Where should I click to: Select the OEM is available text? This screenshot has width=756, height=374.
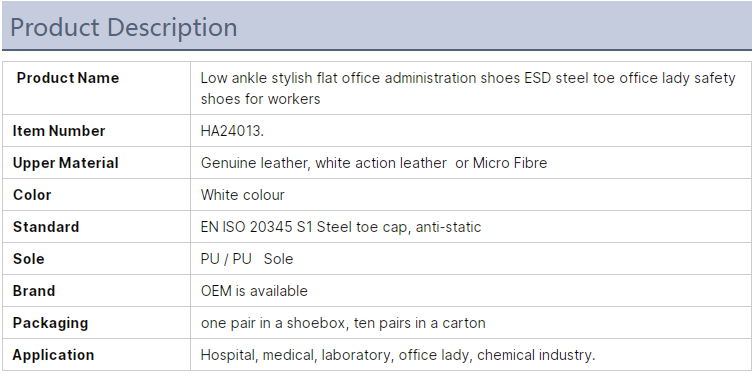tap(254, 291)
